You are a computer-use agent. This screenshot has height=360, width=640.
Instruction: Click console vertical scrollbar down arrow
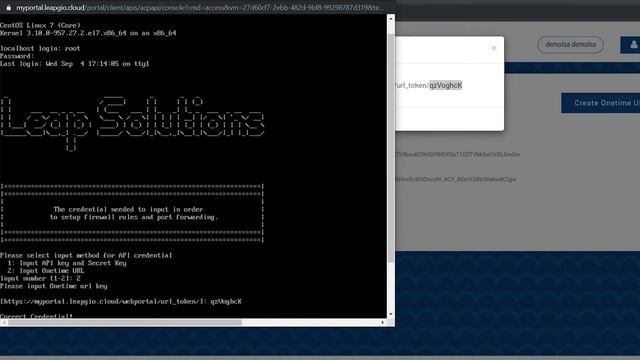[x=391, y=314]
